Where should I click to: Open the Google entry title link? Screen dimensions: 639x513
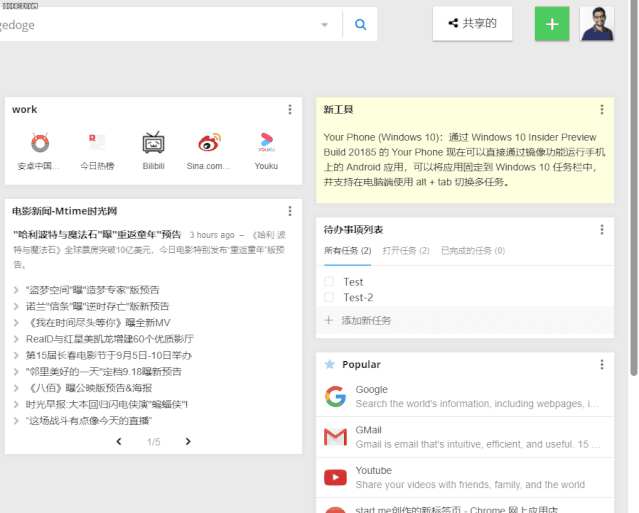click(x=371, y=389)
